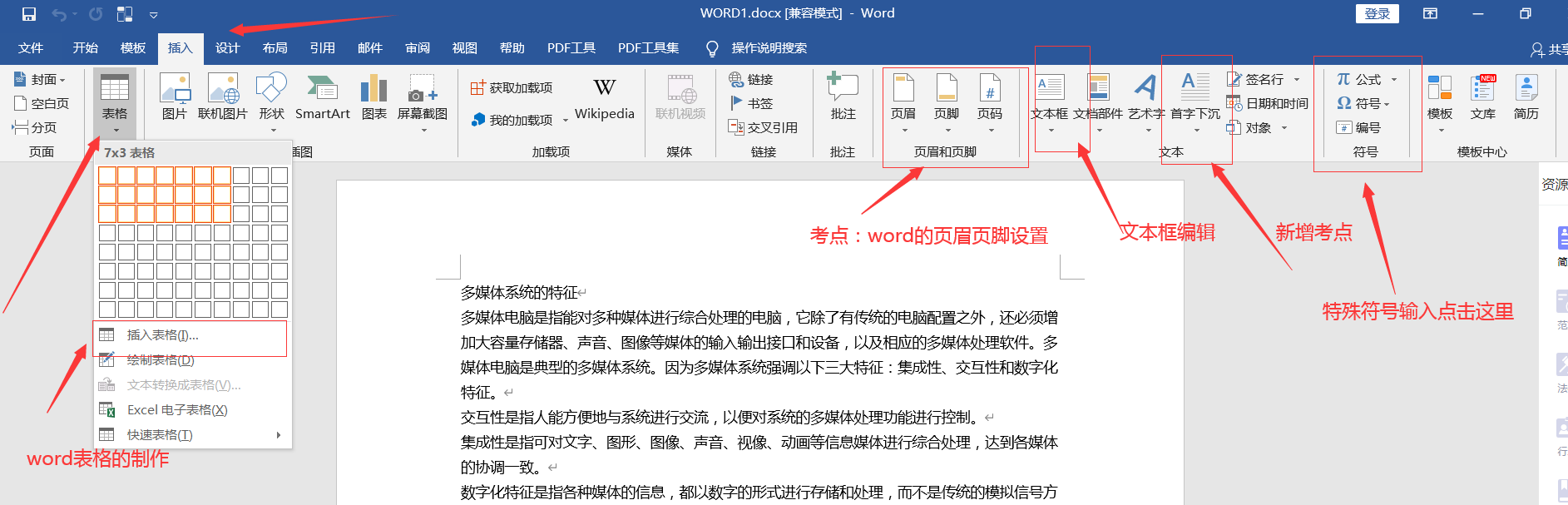The height and width of the screenshot is (505, 1568).
Task: Click 获取加载项 get add-ins
Action: [512, 87]
